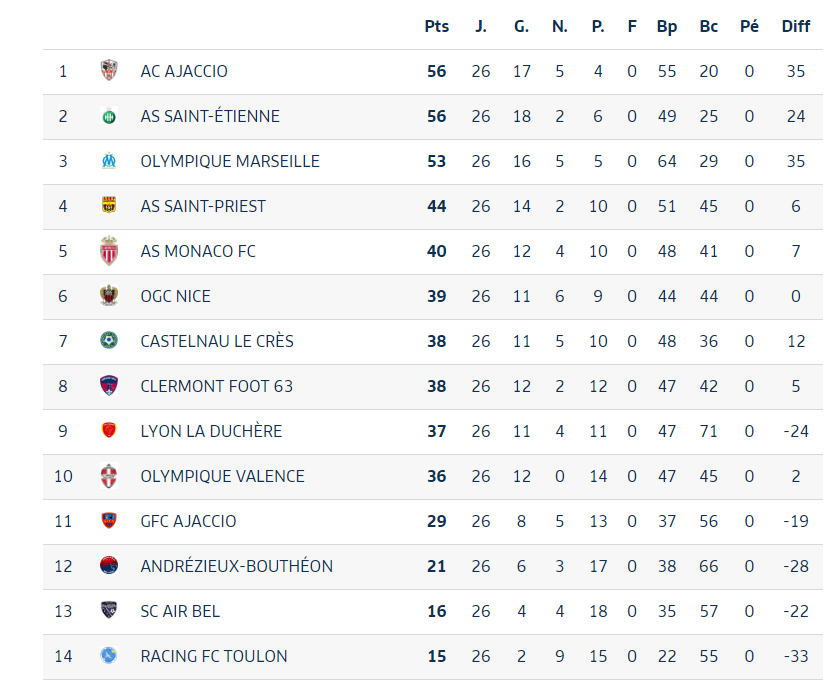Open Andrézieux-Bouthéon team link
This screenshot has height=683, width=835.
pyautogui.click(x=236, y=566)
